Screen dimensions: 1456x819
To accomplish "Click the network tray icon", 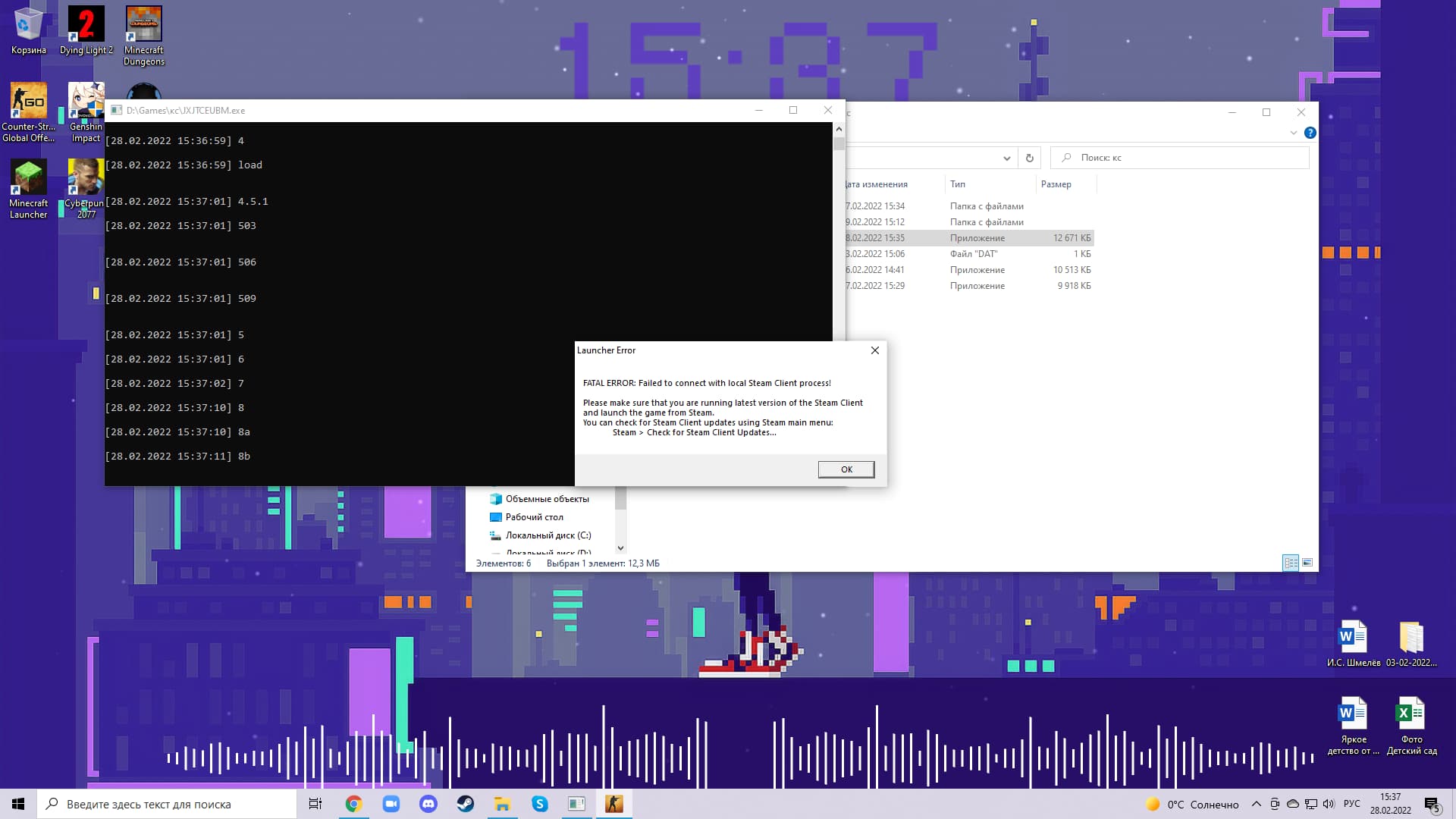I will coord(1311,804).
